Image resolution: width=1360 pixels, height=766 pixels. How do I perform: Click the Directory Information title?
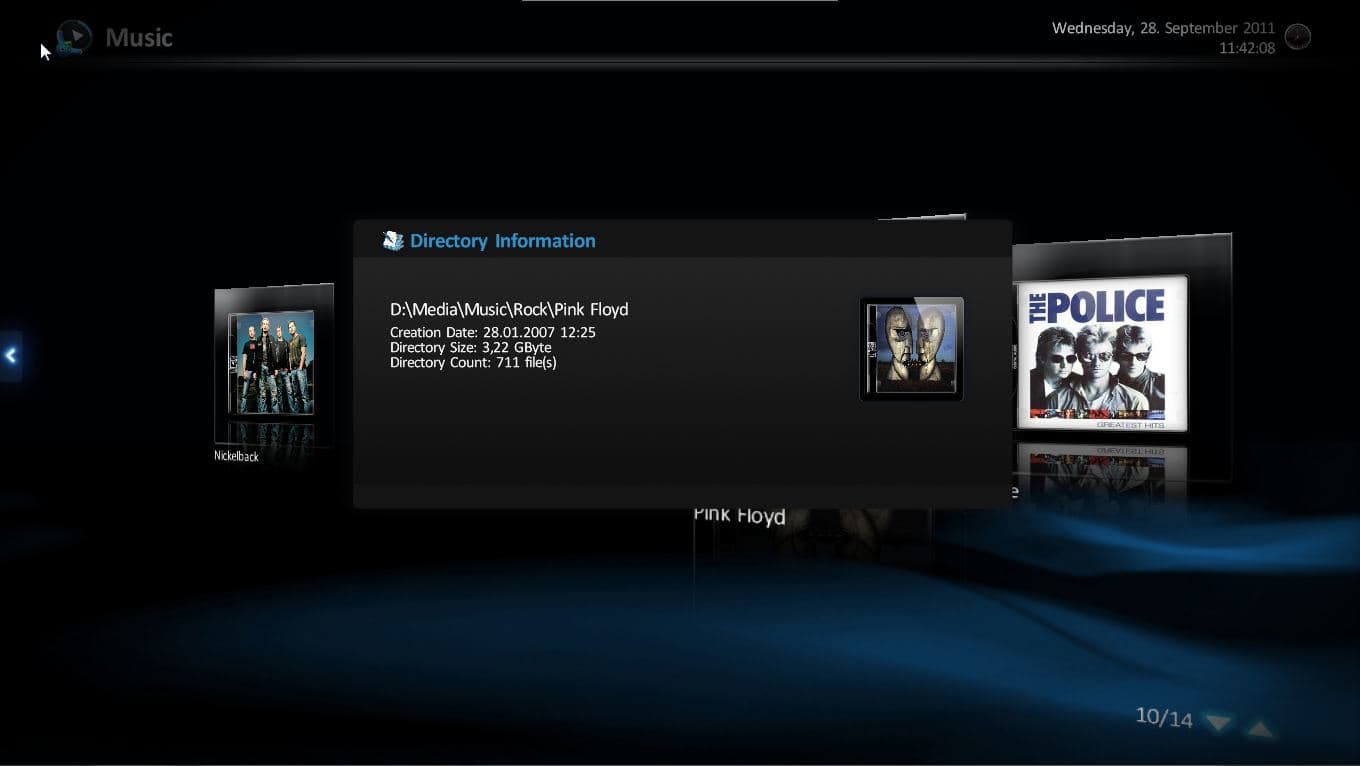tap(502, 241)
